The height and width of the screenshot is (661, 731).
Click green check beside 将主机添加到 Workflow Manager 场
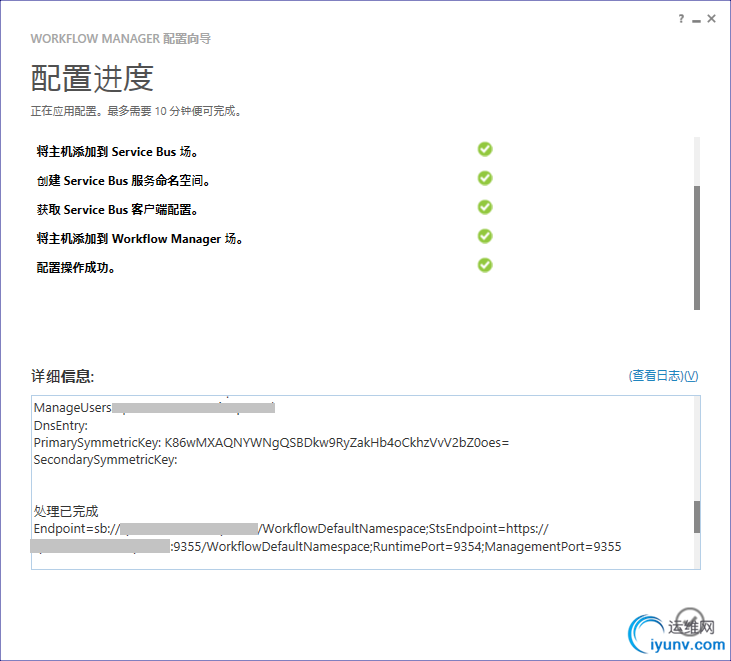[485, 236]
